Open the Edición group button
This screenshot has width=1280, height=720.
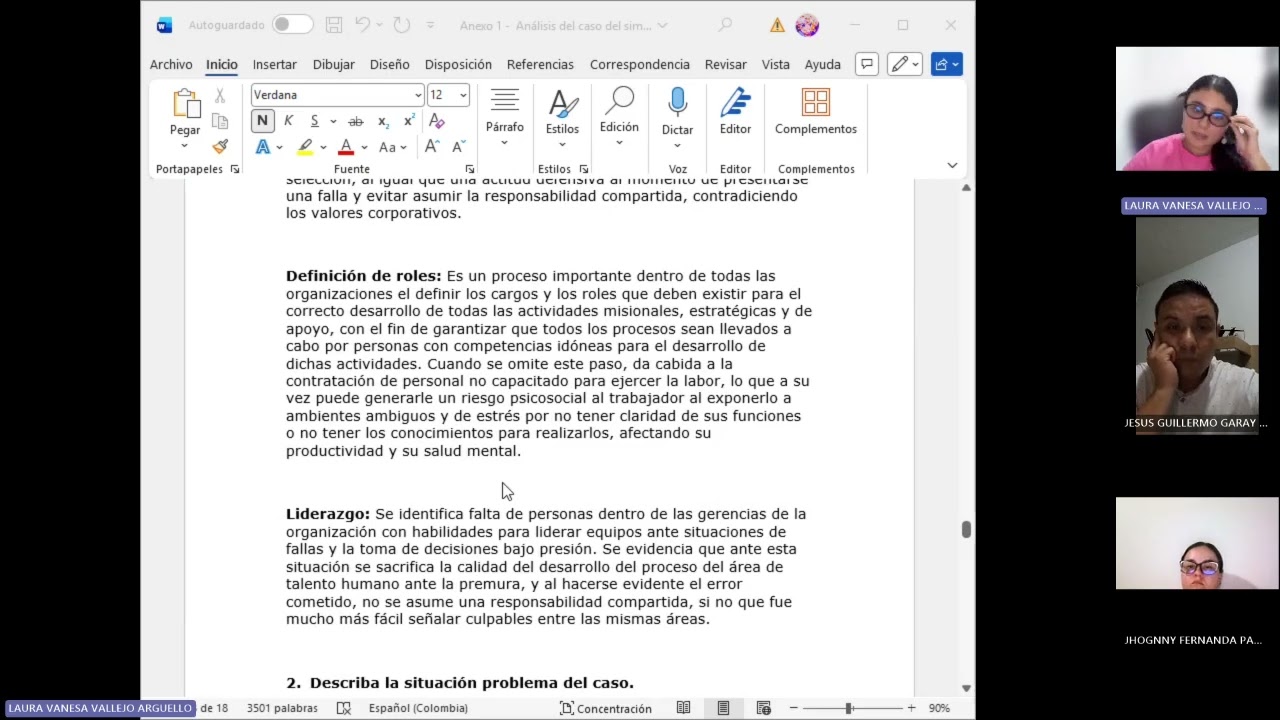[619, 117]
